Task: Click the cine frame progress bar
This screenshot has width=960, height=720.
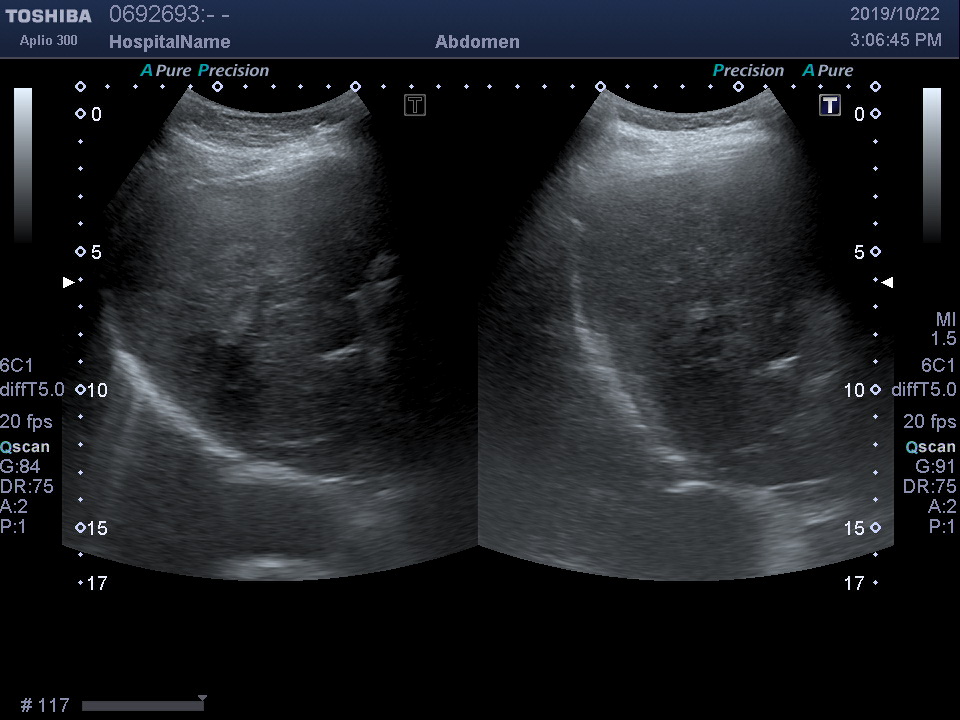Action: pos(142,706)
